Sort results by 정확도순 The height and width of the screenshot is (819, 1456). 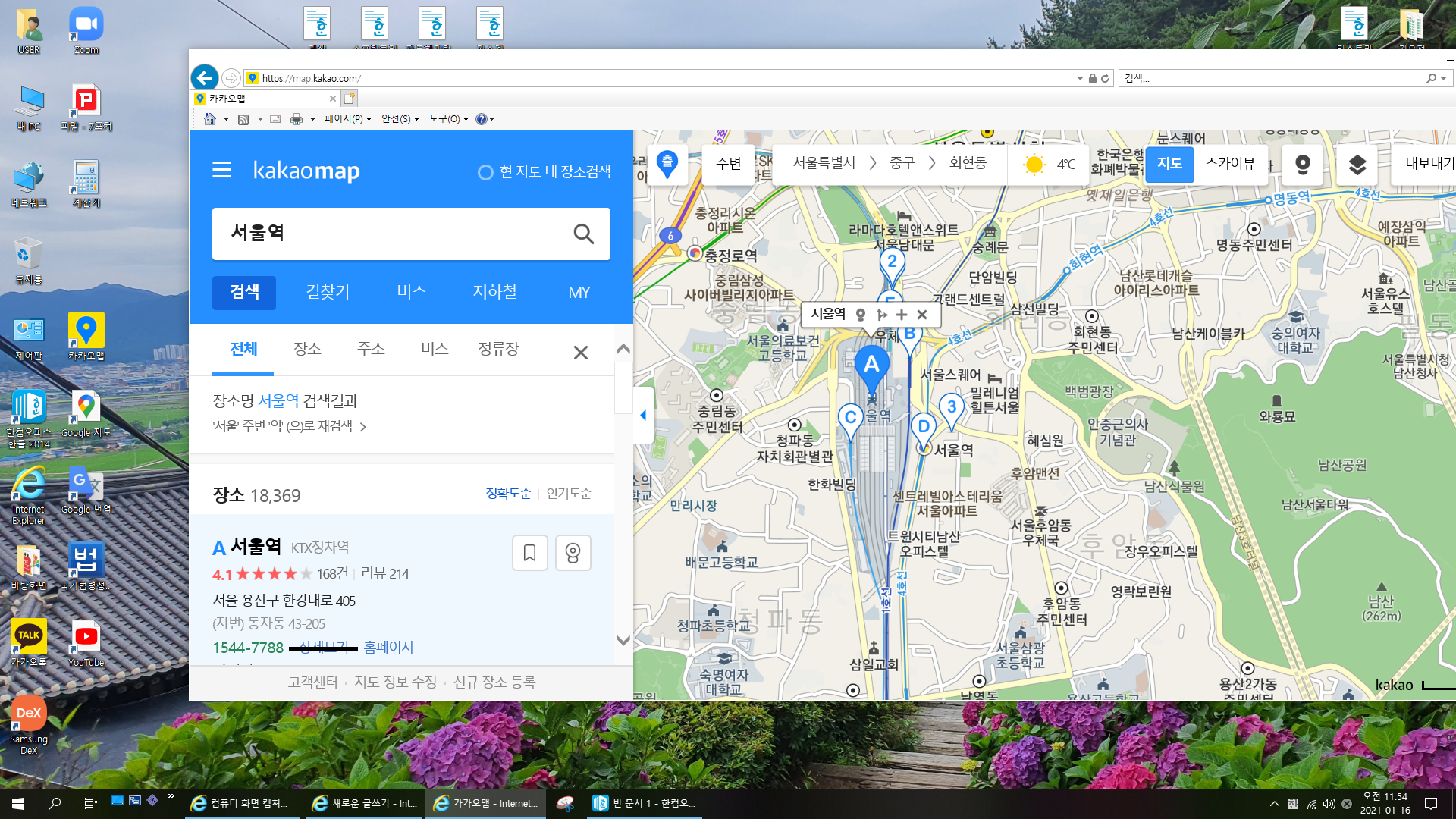coord(508,494)
